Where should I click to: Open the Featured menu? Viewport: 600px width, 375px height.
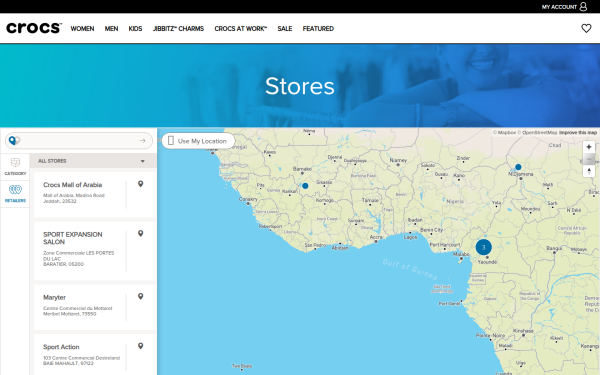tap(318, 29)
